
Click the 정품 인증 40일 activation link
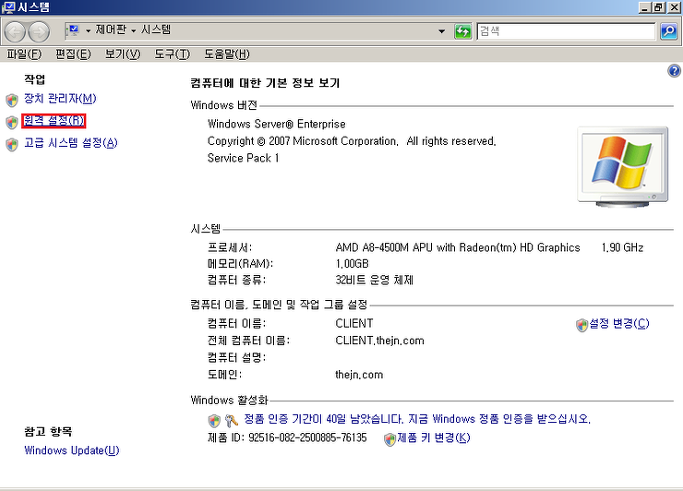pos(417,419)
